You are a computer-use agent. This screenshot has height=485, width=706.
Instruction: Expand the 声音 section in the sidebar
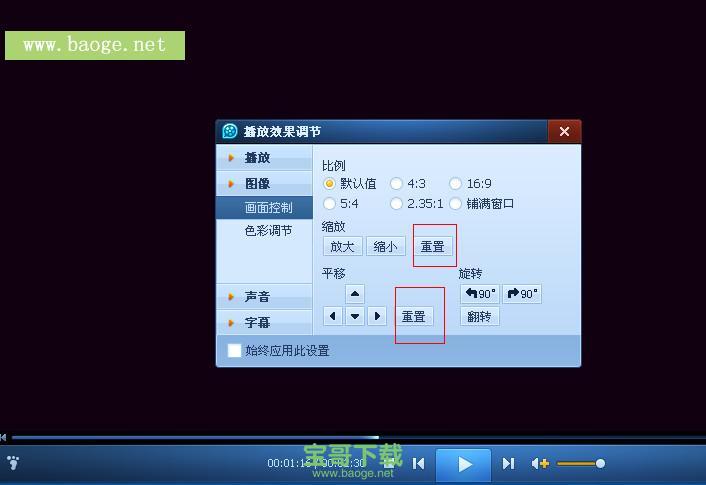[264, 296]
